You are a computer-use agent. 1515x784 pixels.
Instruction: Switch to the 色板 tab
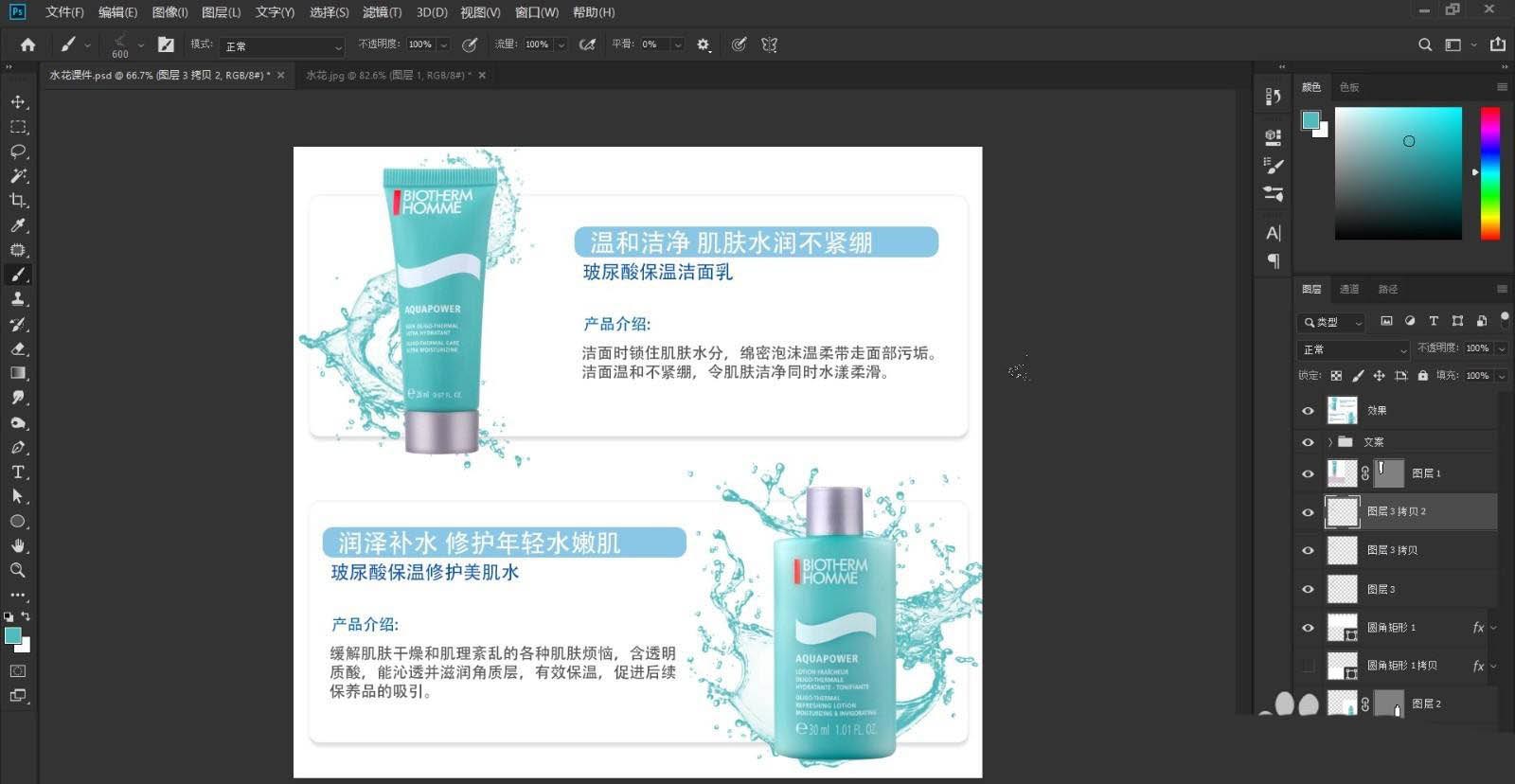tap(1349, 87)
